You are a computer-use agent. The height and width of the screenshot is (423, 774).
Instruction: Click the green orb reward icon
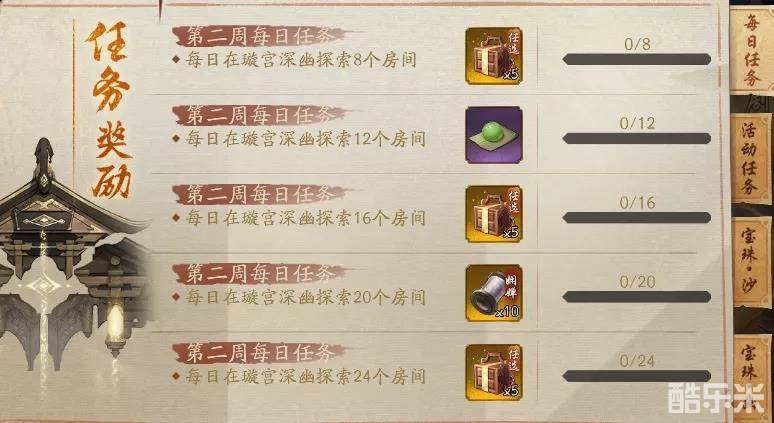point(494,134)
